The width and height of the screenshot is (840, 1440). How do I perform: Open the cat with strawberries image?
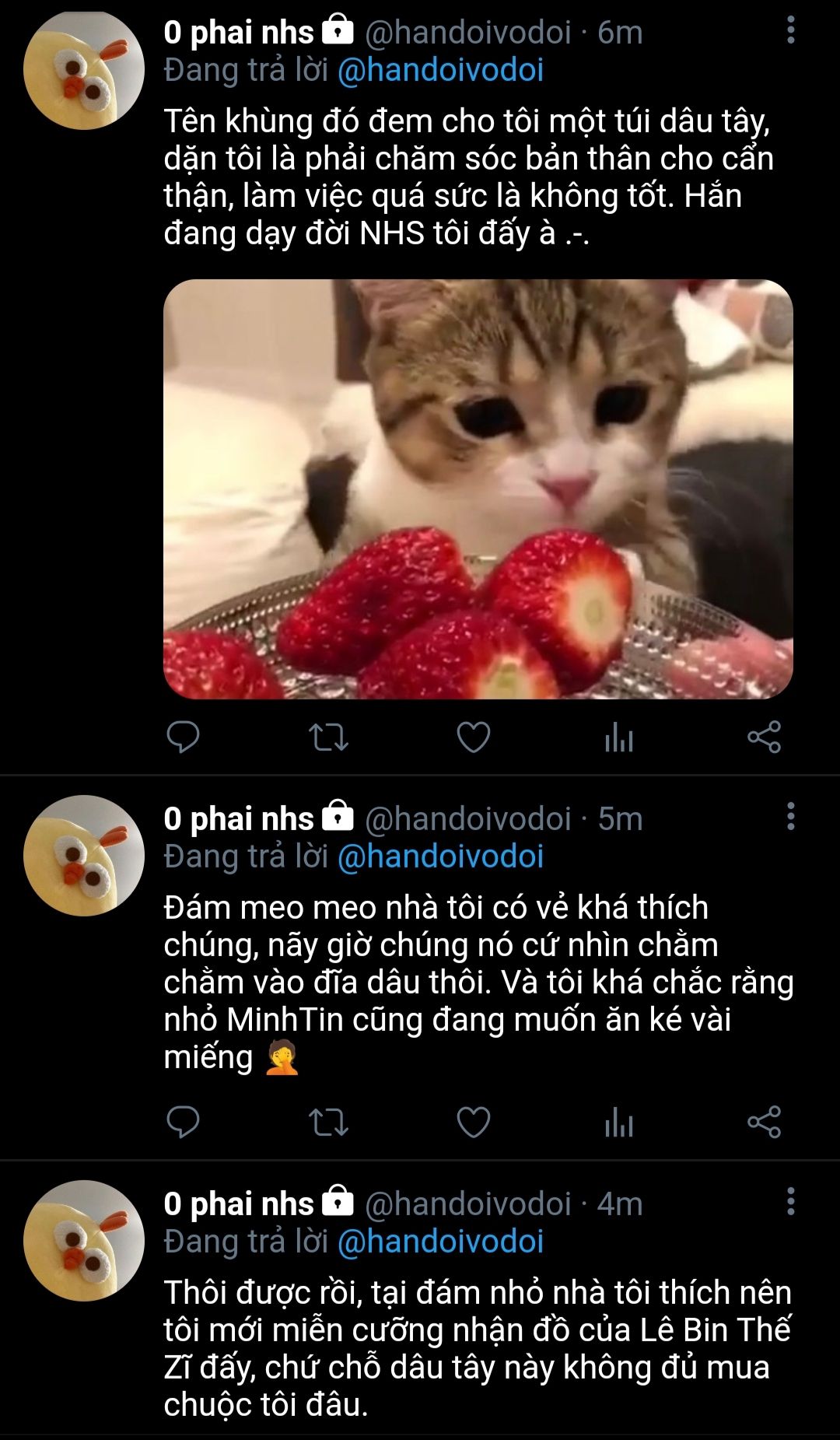tap(478, 489)
